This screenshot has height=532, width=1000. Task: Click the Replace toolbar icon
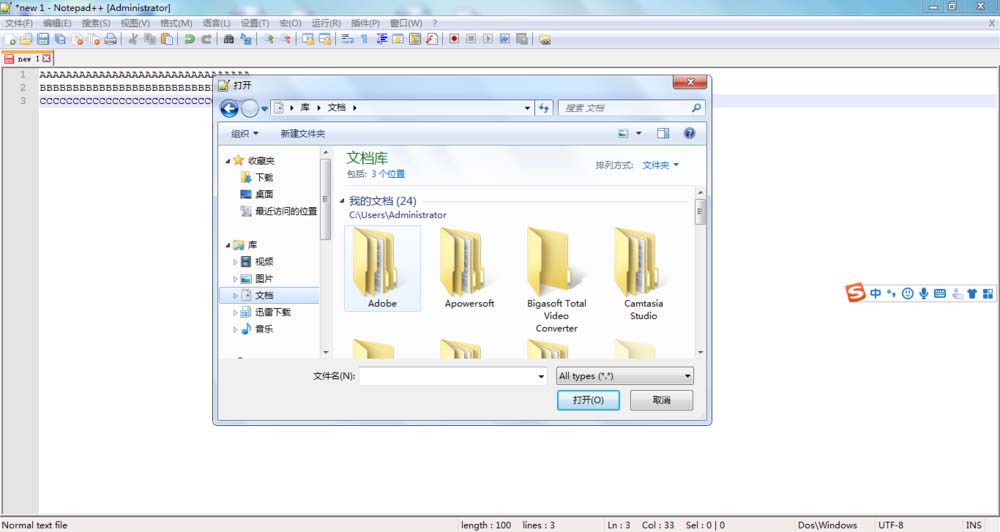tap(246, 40)
